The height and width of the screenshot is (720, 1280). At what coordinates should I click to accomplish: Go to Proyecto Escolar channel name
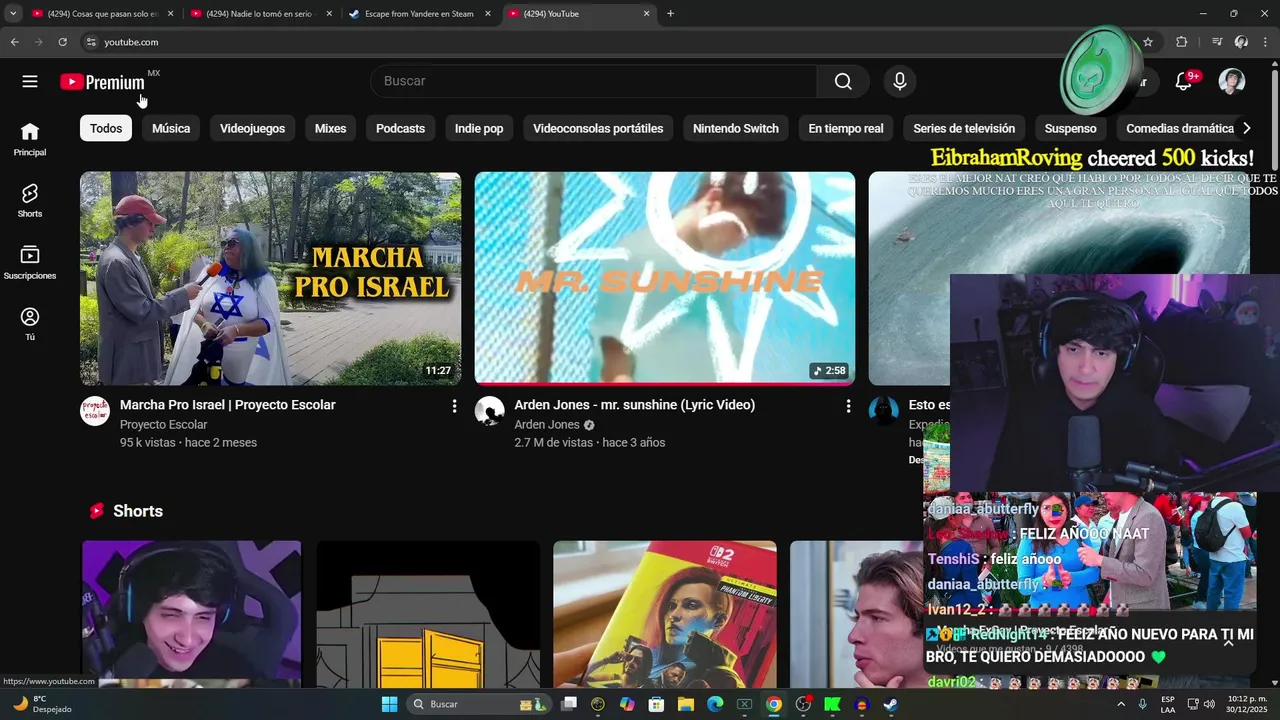click(x=163, y=424)
